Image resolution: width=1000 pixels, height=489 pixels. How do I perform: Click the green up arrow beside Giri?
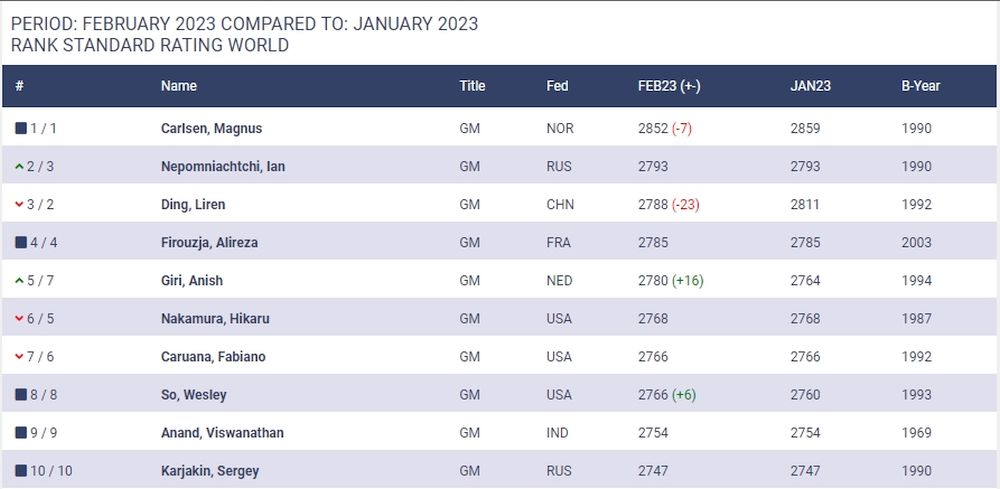click(x=20, y=280)
